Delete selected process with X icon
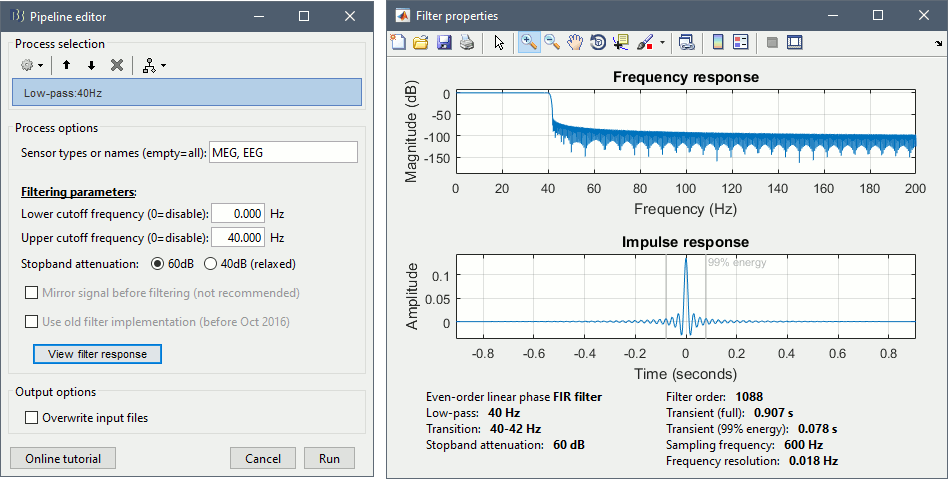 (117, 65)
